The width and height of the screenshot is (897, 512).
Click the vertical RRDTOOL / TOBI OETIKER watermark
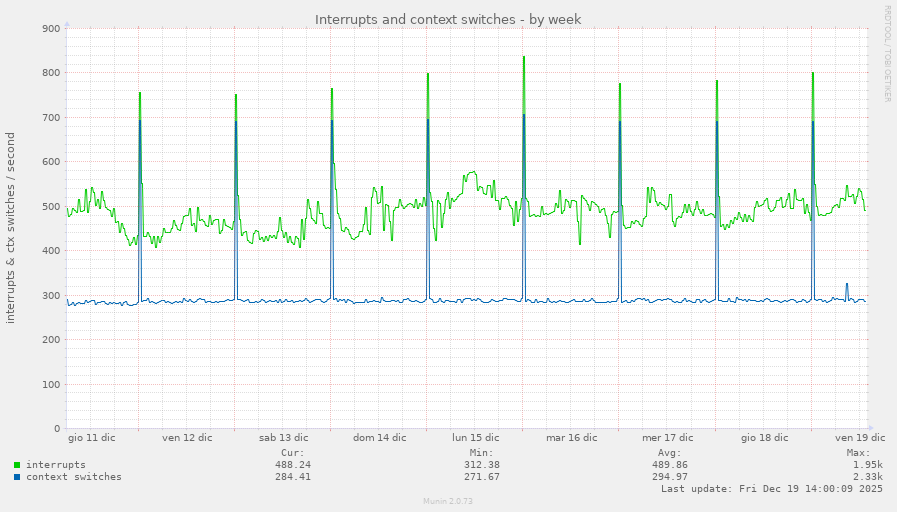click(887, 53)
